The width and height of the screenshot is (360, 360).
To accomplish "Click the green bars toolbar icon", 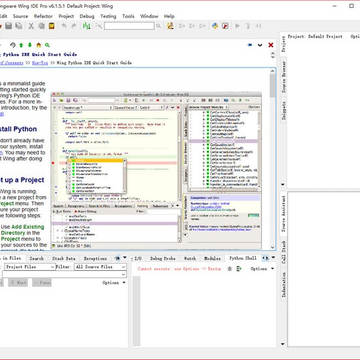I will [x=86, y=26].
